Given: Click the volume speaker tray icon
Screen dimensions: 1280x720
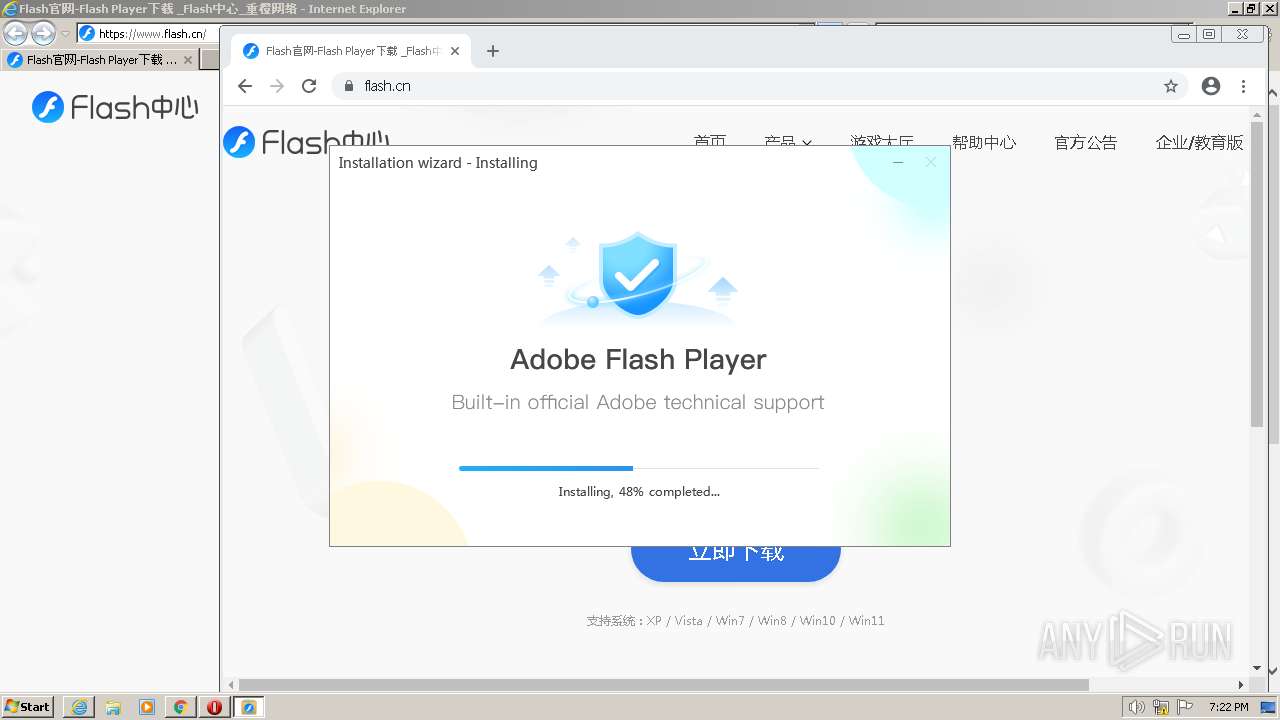Looking at the screenshot, I should [1137, 707].
